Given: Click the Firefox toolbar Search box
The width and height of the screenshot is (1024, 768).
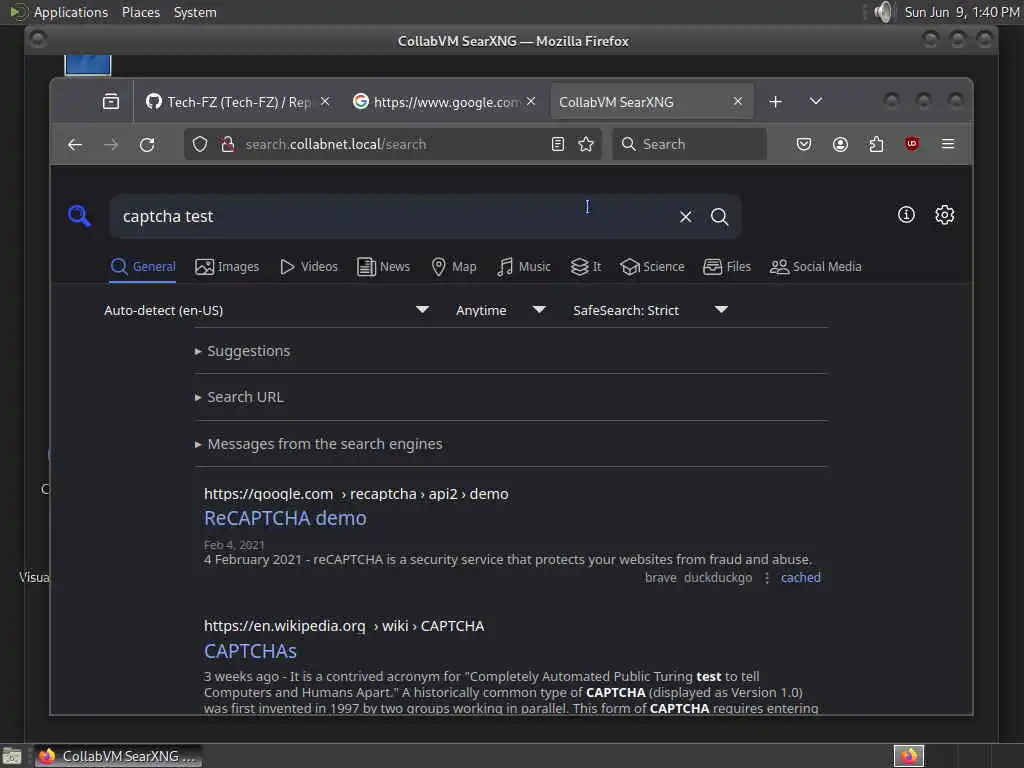Looking at the screenshot, I should (690, 144).
